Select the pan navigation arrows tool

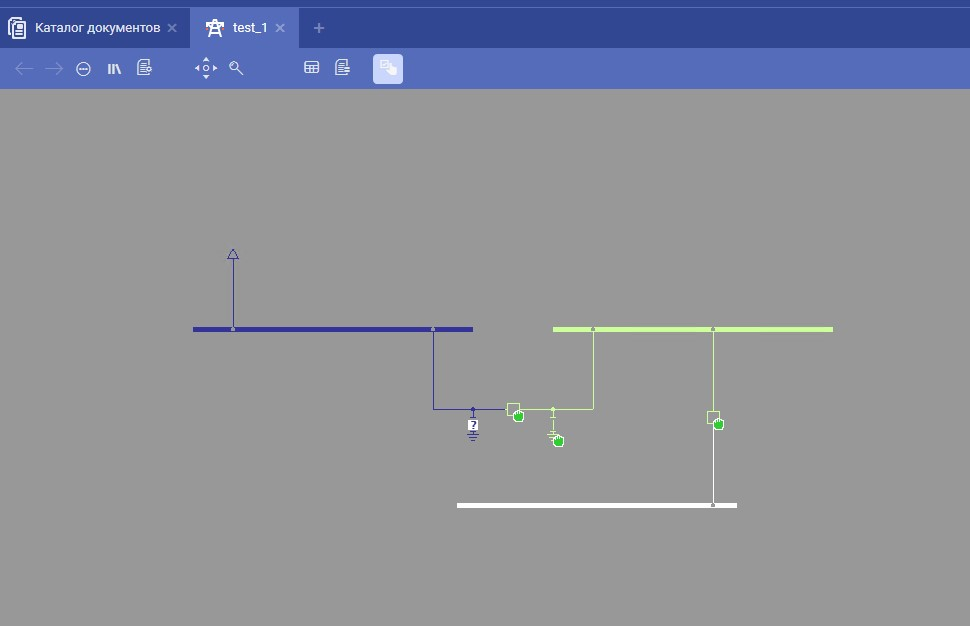coord(206,68)
